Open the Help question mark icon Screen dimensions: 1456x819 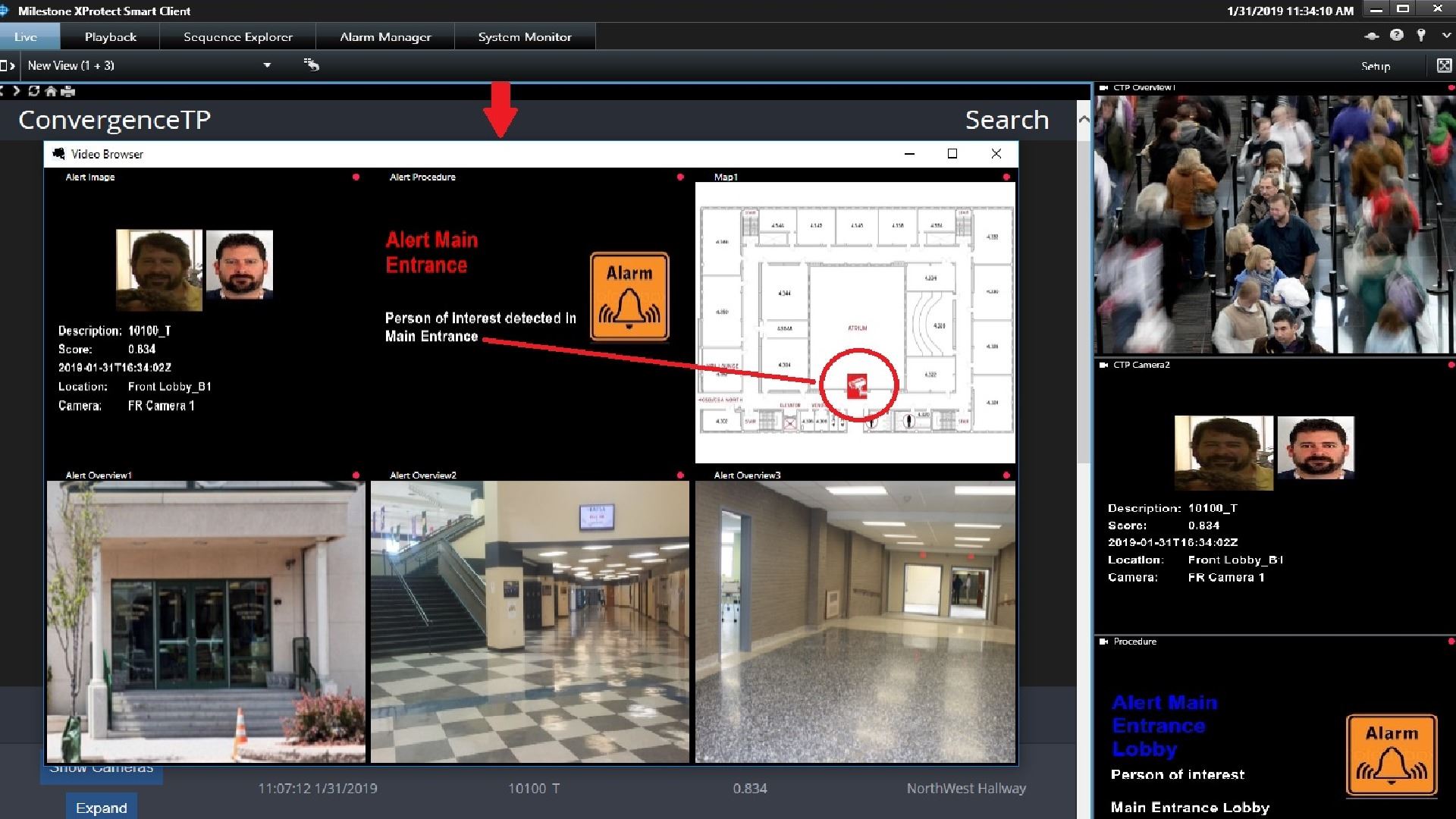coord(1397,35)
